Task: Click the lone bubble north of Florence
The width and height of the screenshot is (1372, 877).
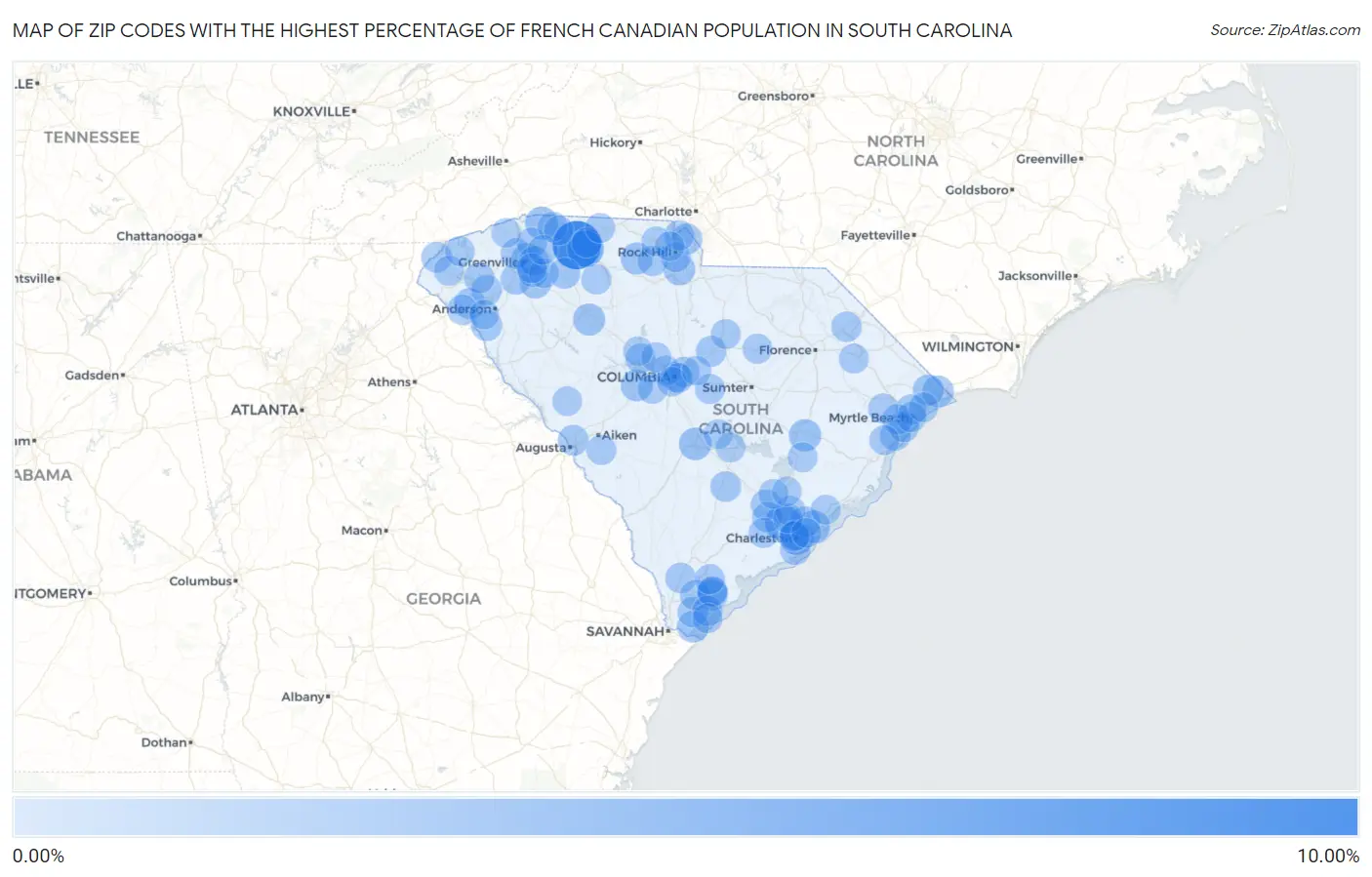Action: coord(846,327)
